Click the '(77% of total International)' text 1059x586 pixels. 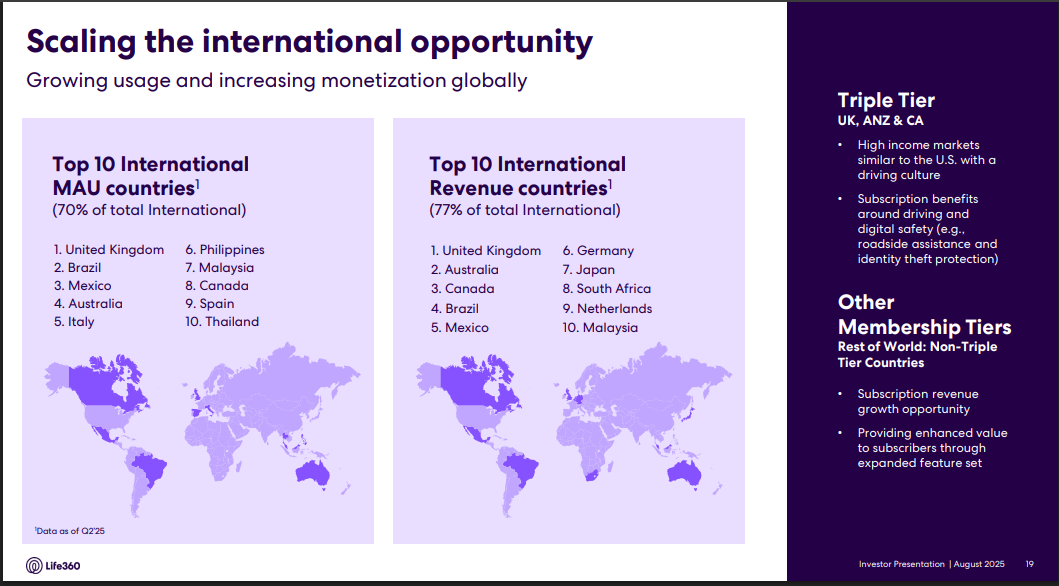click(x=525, y=210)
